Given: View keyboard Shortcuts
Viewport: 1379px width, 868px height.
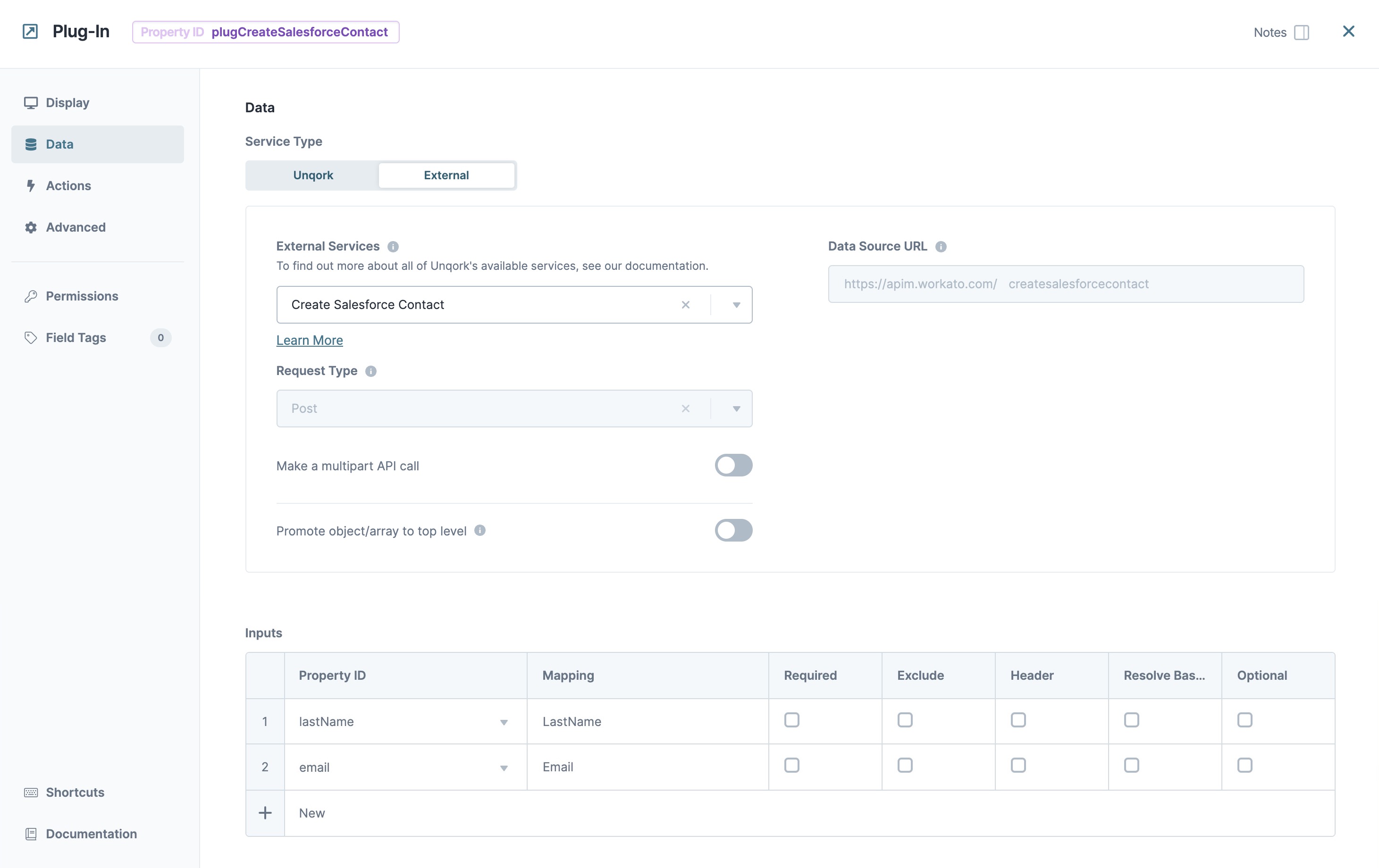Looking at the screenshot, I should coord(97,793).
